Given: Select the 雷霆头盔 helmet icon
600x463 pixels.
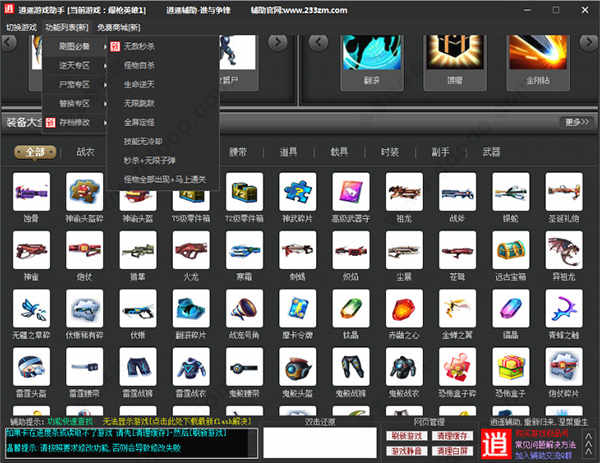Looking at the screenshot, I should click(x=31, y=367).
